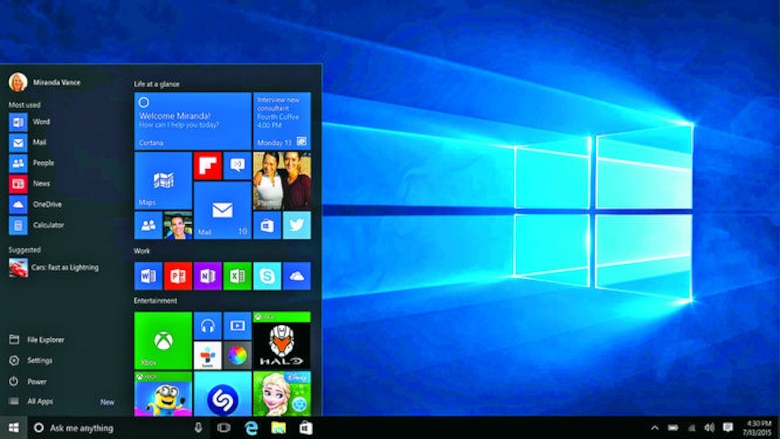The image size is (780, 439).
Task: Click the Entertainment group header
Action: coord(155,301)
